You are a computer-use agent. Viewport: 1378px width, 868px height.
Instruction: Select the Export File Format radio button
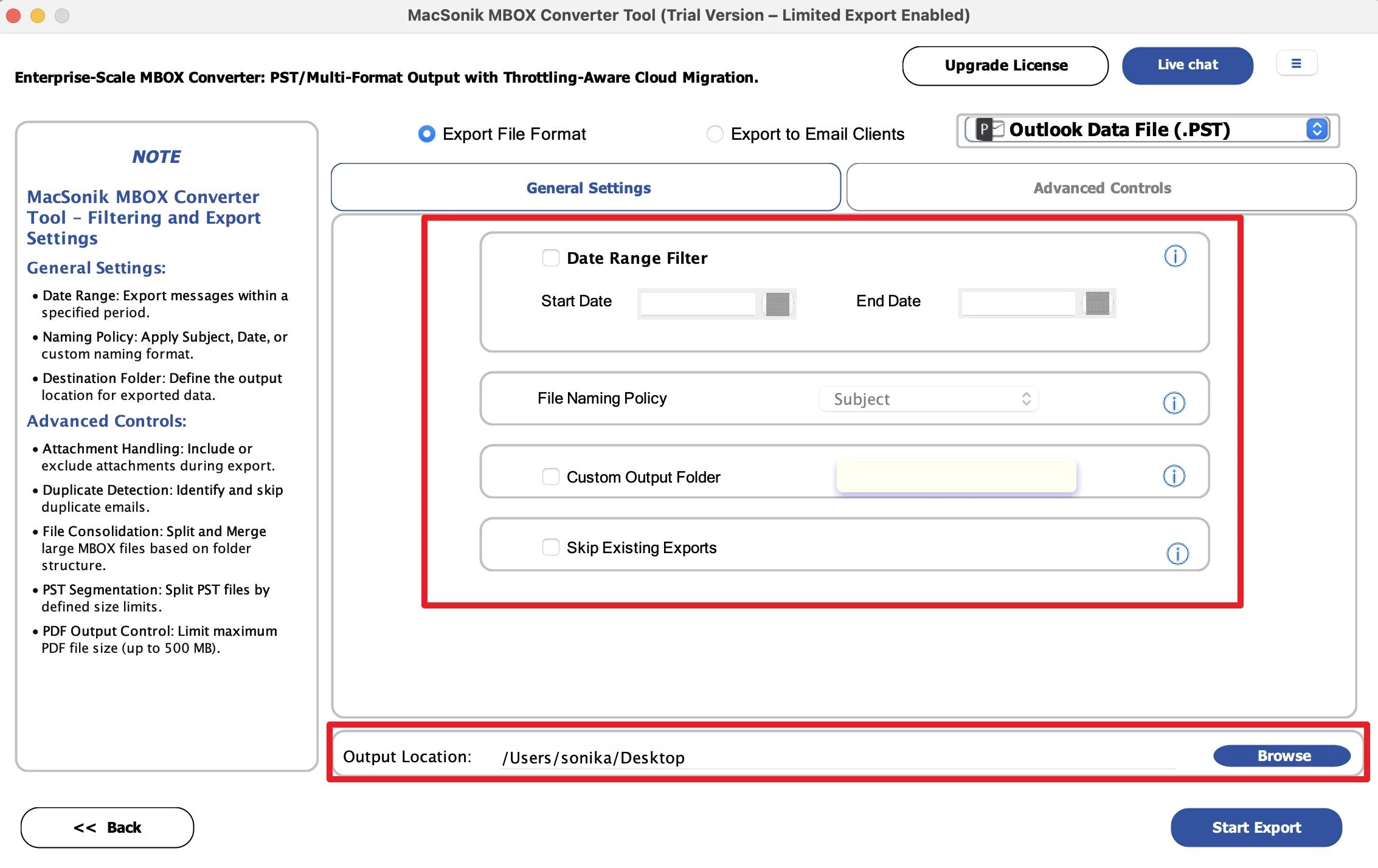pos(427,134)
